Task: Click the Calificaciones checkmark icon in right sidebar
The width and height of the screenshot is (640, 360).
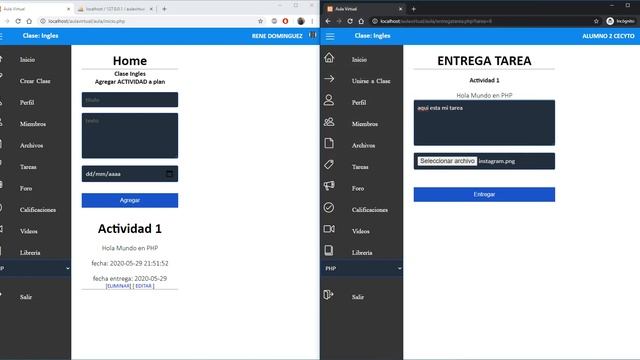Action: (329, 207)
